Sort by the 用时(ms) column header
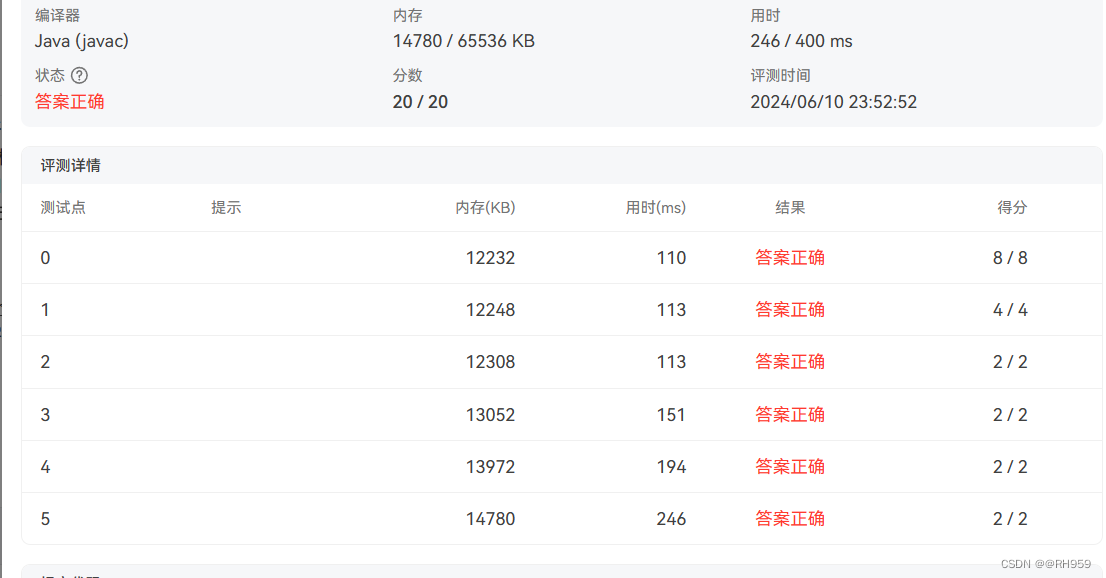The width and height of the screenshot is (1106, 578). coord(656,207)
